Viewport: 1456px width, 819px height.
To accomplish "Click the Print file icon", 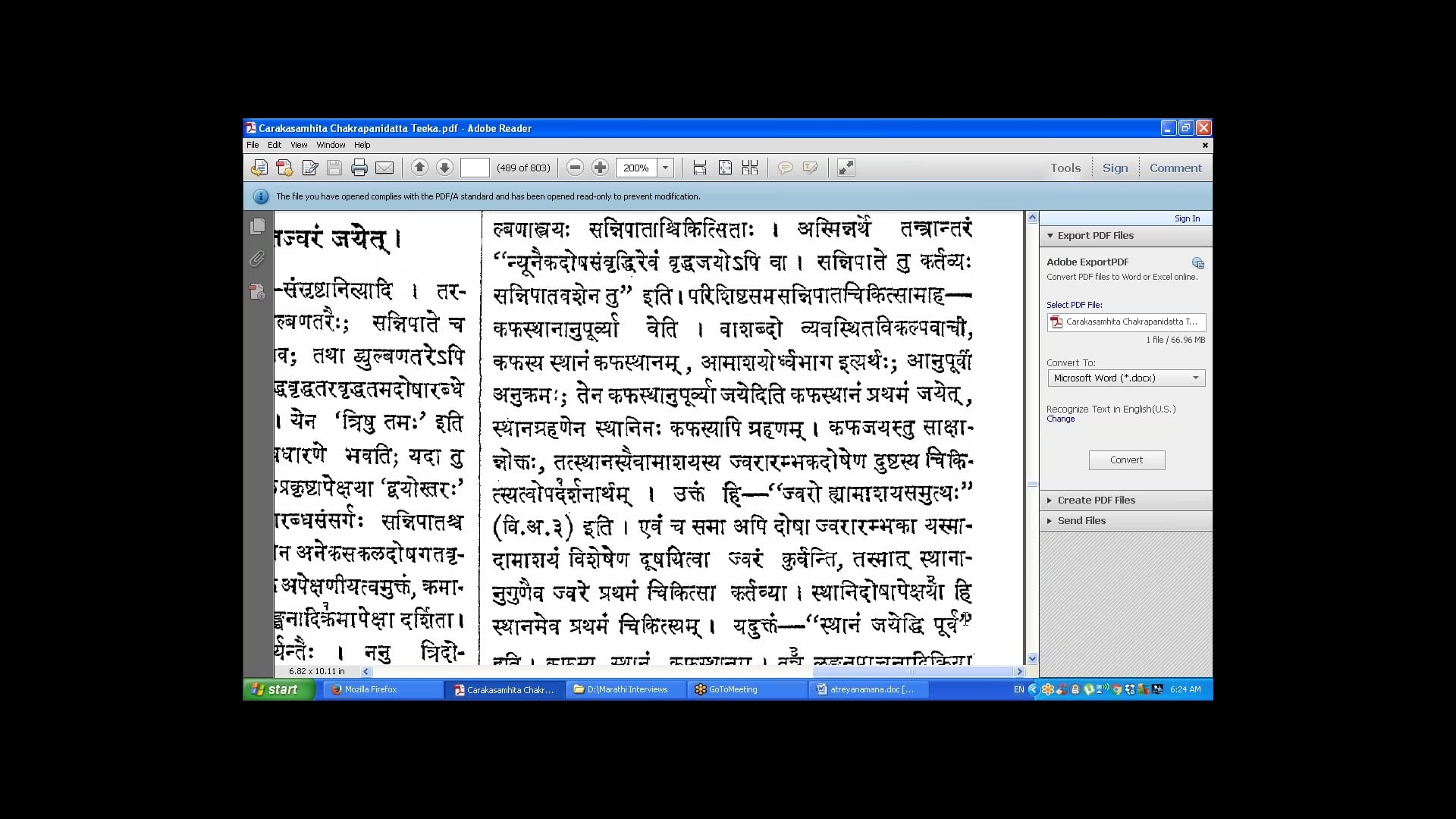I will [x=359, y=168].
